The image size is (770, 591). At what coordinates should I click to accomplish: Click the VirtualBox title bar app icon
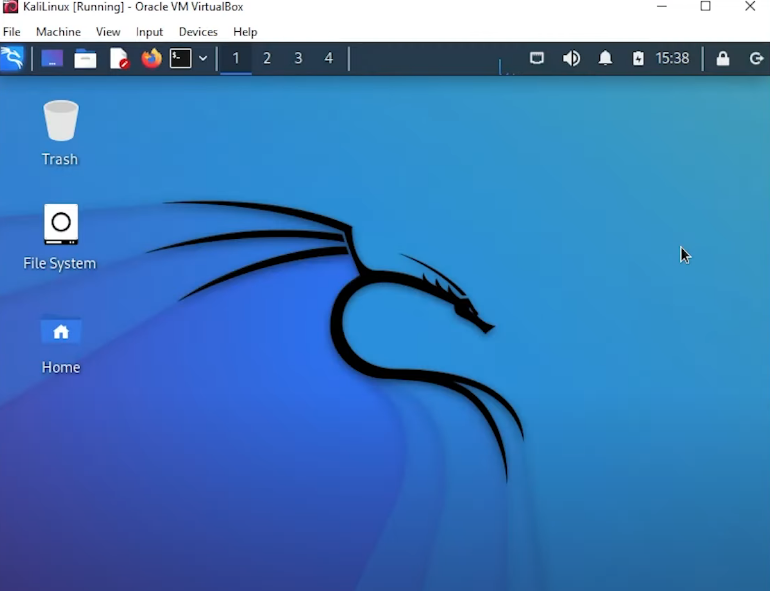10,7
